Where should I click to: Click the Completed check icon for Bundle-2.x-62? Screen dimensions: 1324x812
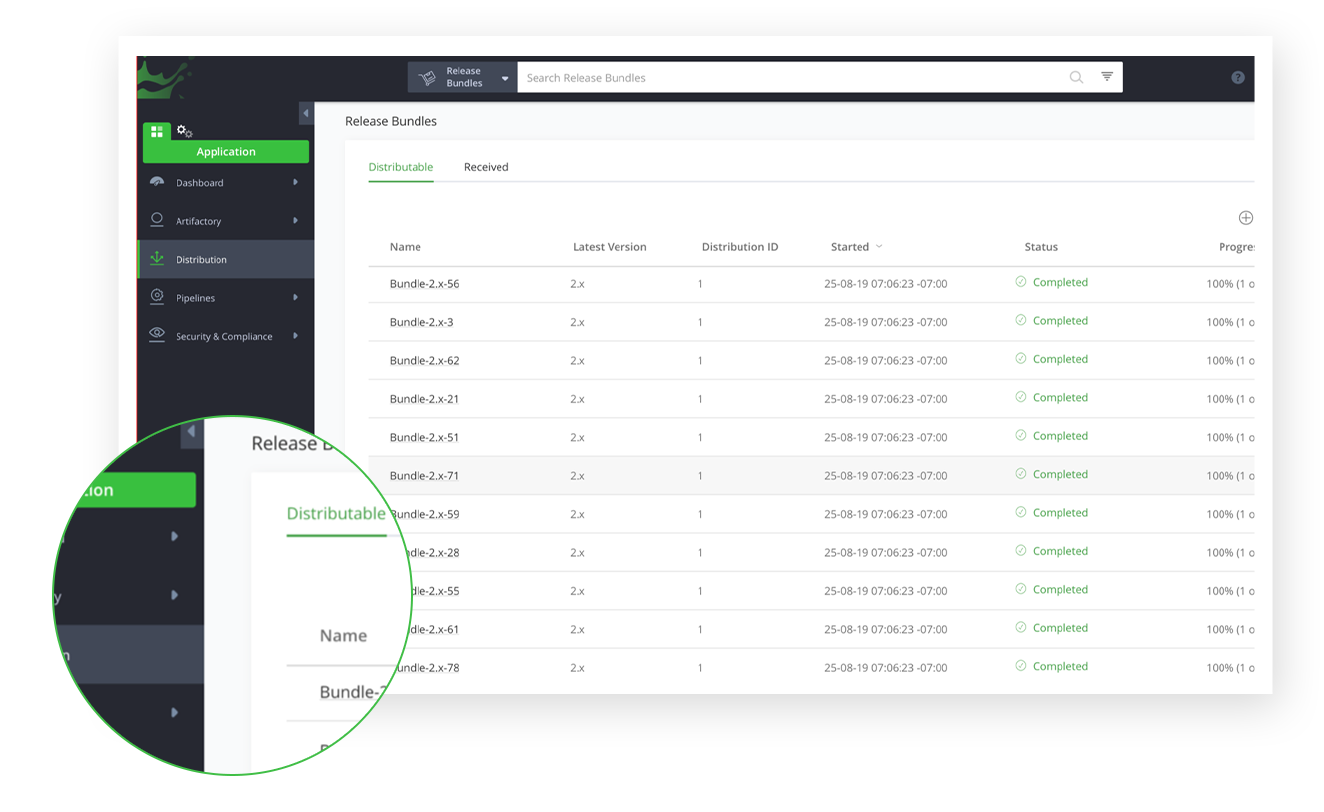1021,358
